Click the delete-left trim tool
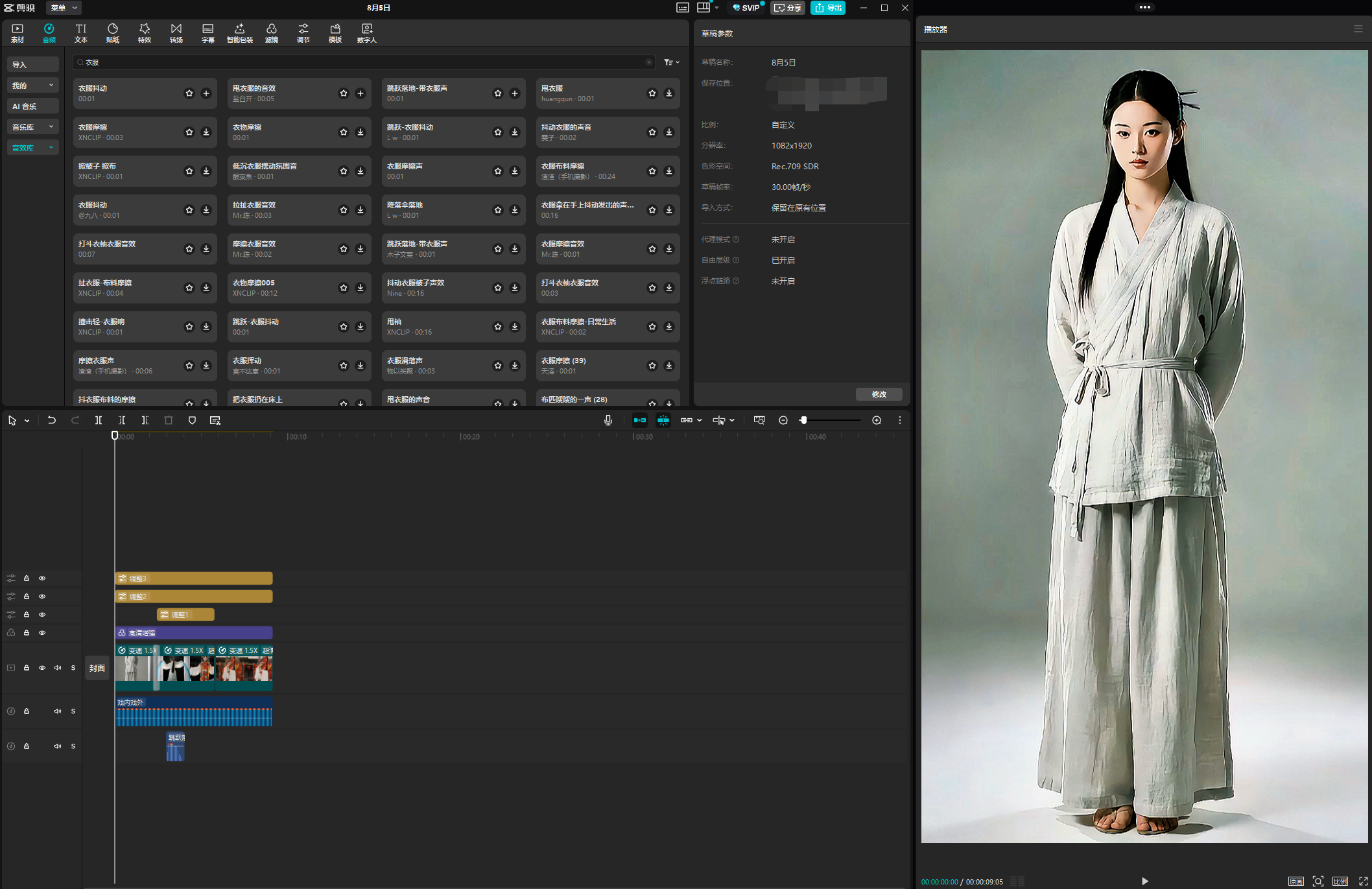The width and height of the screenshot is (1372, 889). click(x=122, y=420)
